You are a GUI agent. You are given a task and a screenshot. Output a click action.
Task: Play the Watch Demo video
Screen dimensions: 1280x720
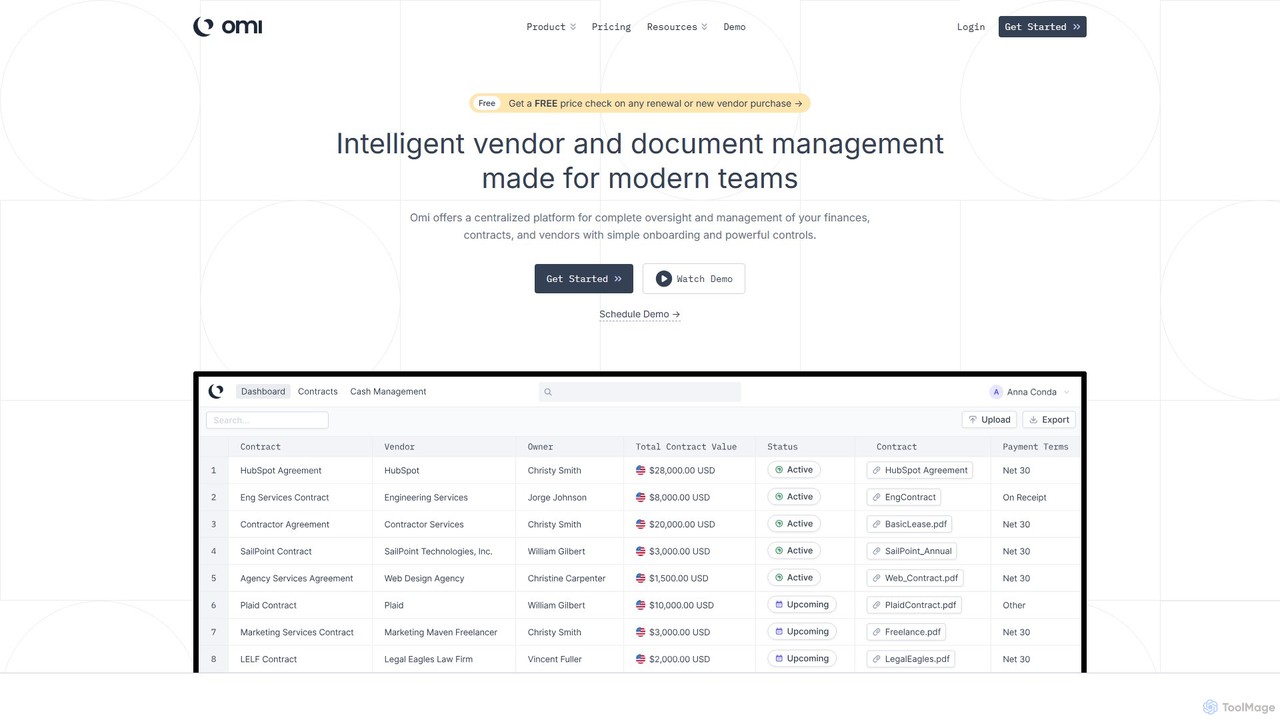(x=694, y=279)
